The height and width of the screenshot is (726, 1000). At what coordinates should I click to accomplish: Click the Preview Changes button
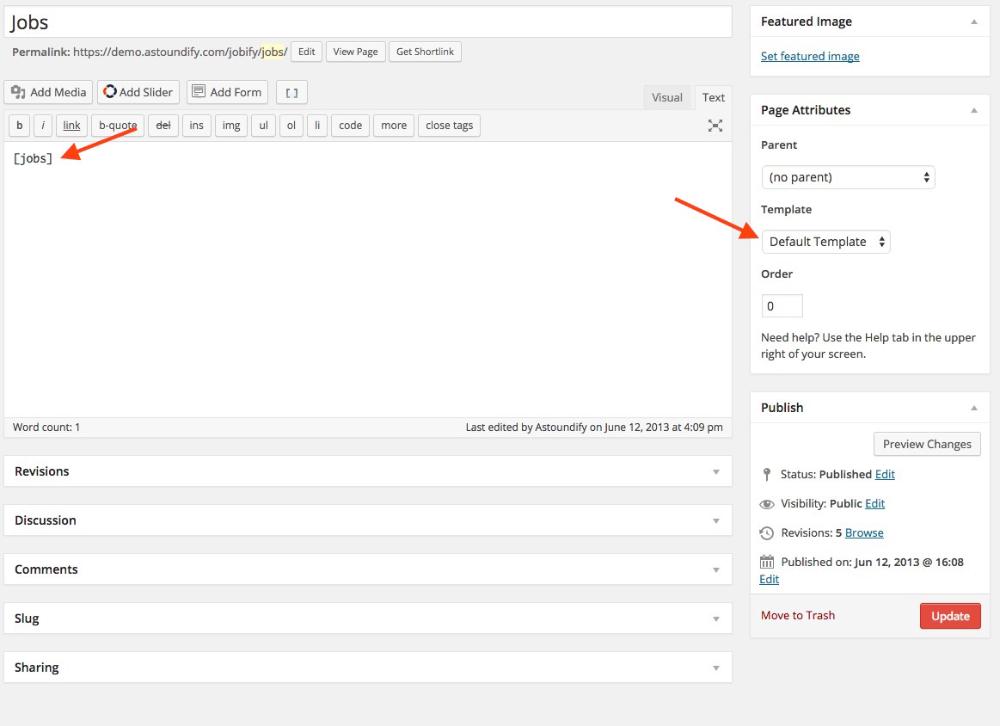pyautogui.click(x=927, y=444)
